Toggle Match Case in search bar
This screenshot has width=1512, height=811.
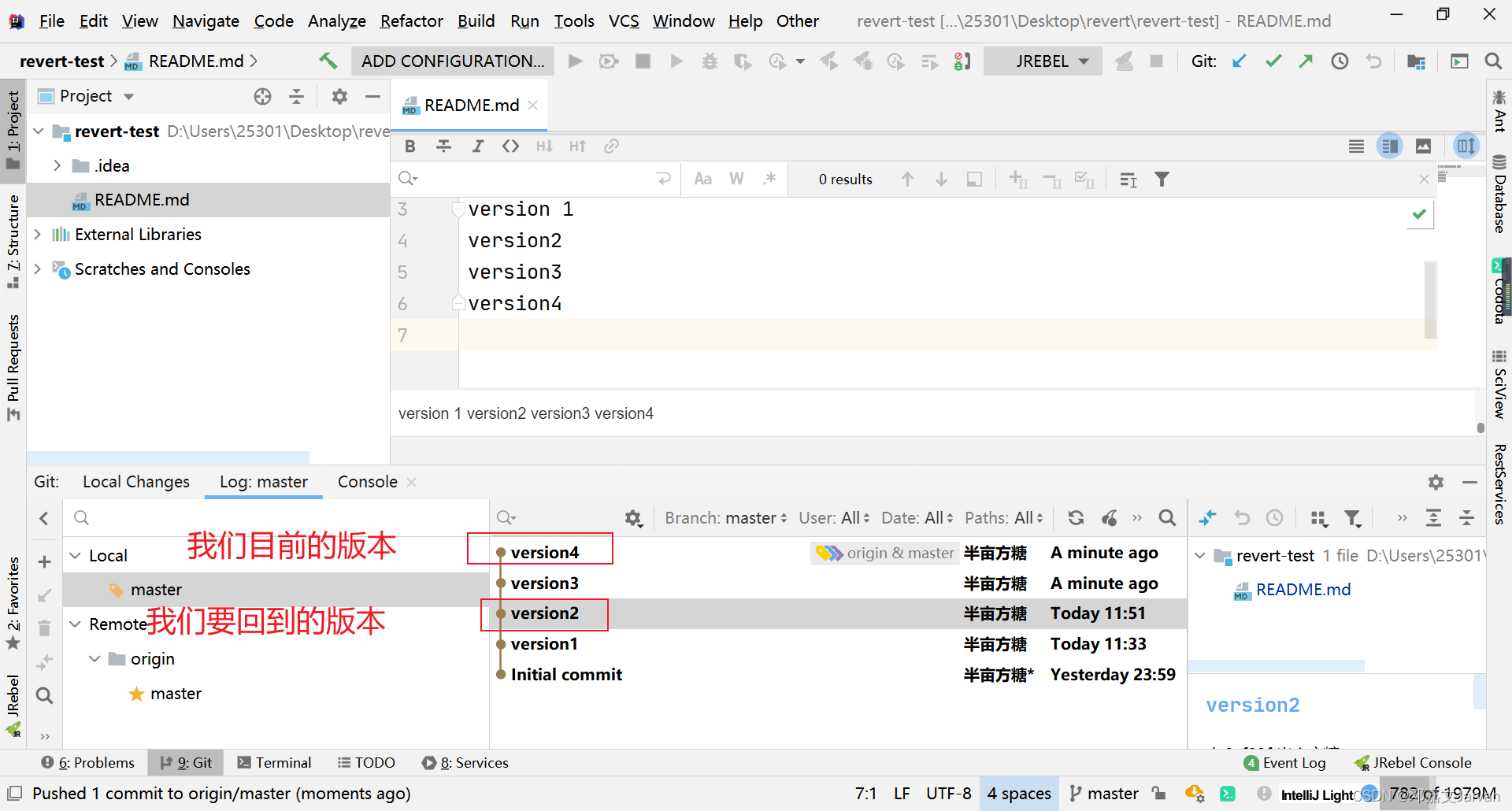(703, 179)
